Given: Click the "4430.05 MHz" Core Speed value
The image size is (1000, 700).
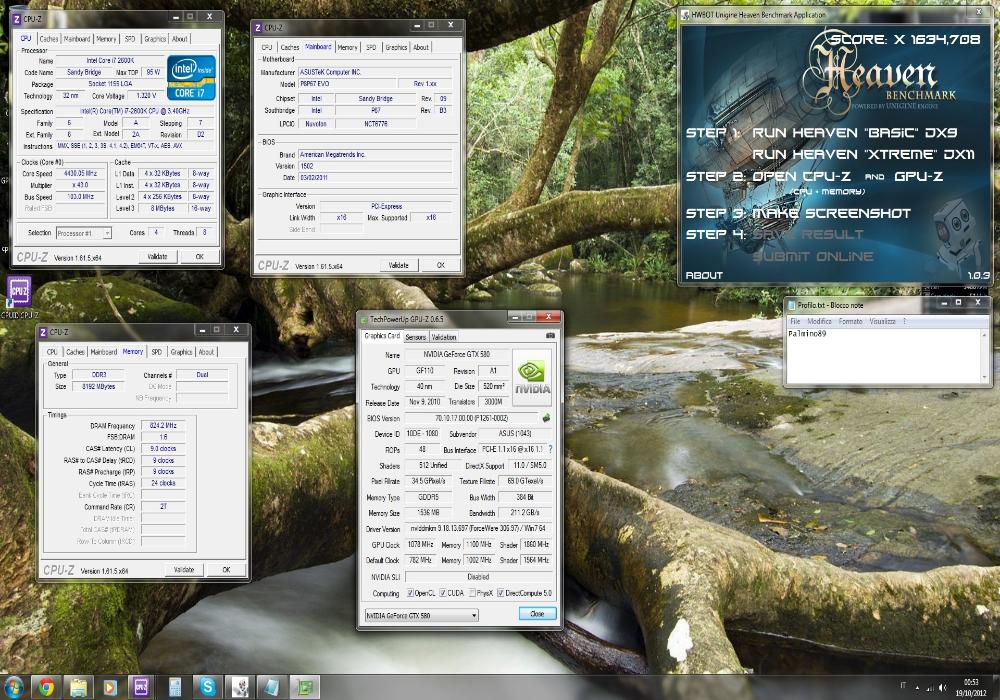Looking at the screenshot, I should point(80,173).
